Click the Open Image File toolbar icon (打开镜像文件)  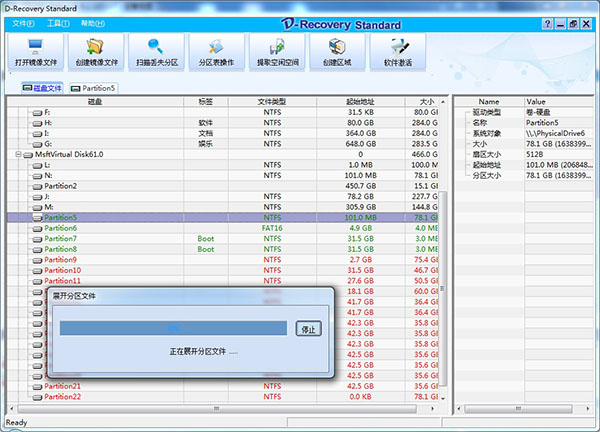(x=36, y=52)
